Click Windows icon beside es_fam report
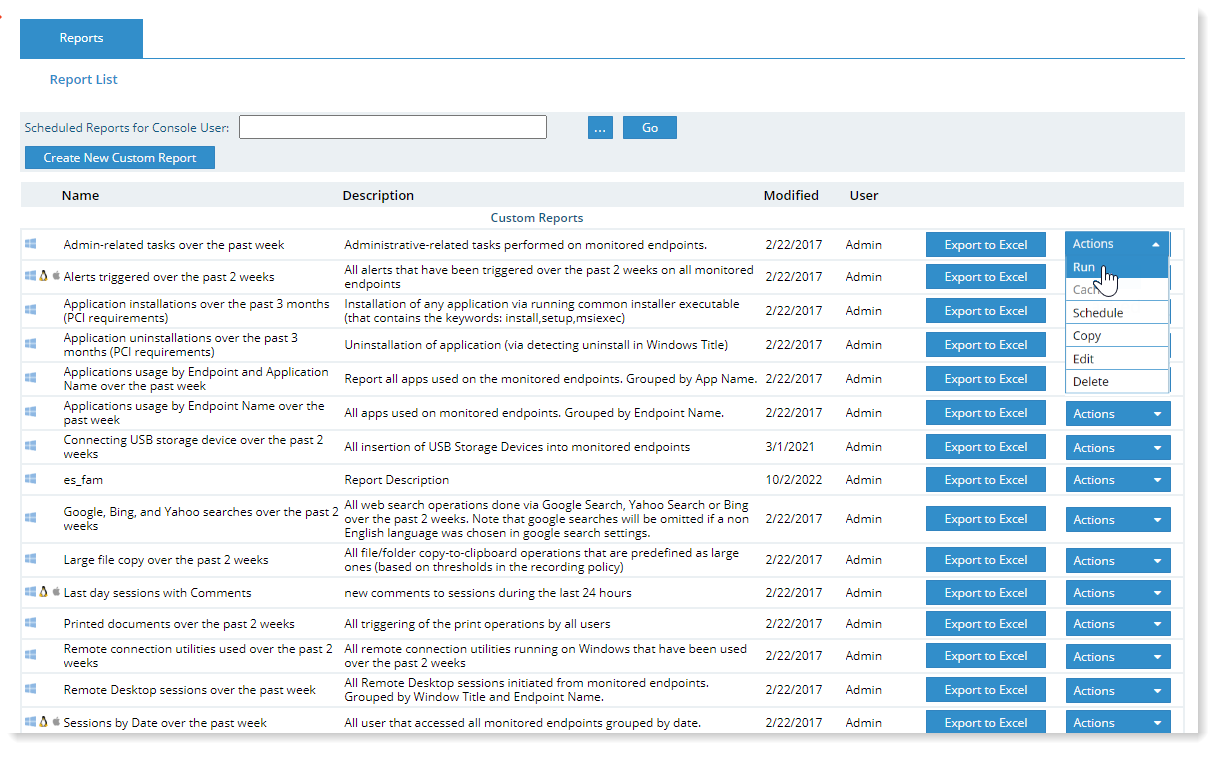1216x760 pixels. pyautogui.click(x=31, y=479)
